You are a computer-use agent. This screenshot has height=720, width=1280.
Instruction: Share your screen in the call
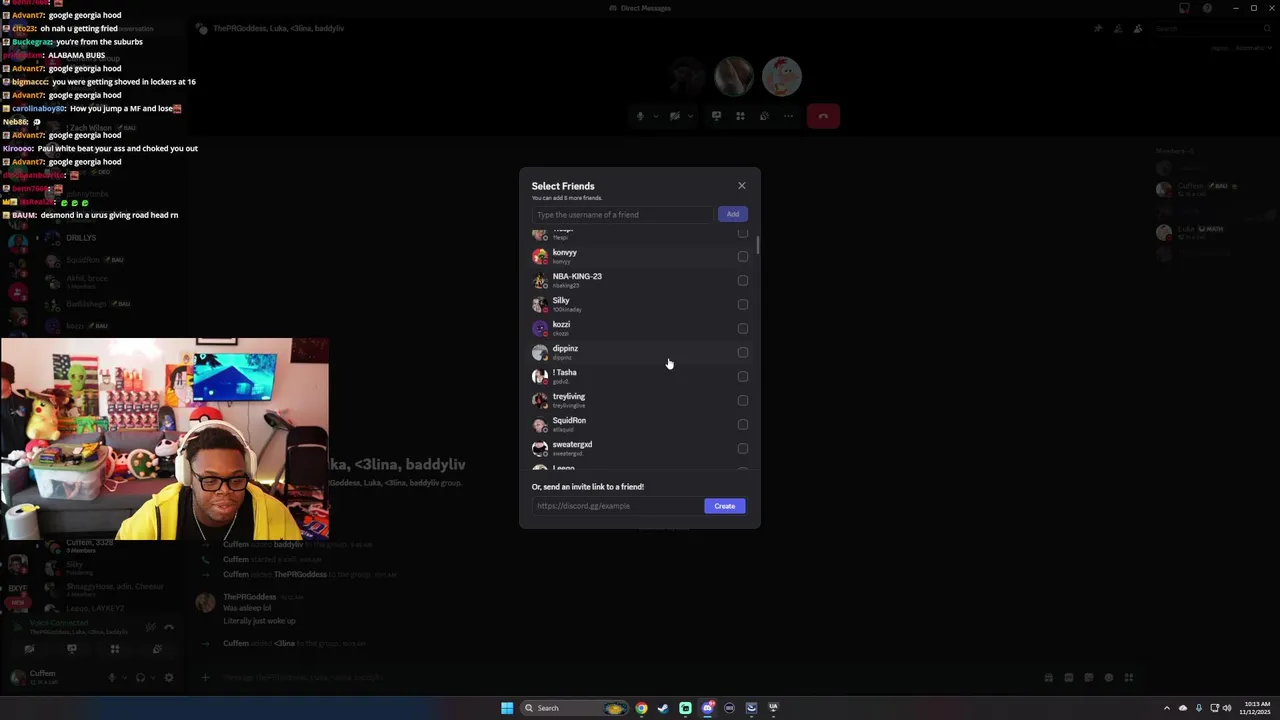(716, 116)
